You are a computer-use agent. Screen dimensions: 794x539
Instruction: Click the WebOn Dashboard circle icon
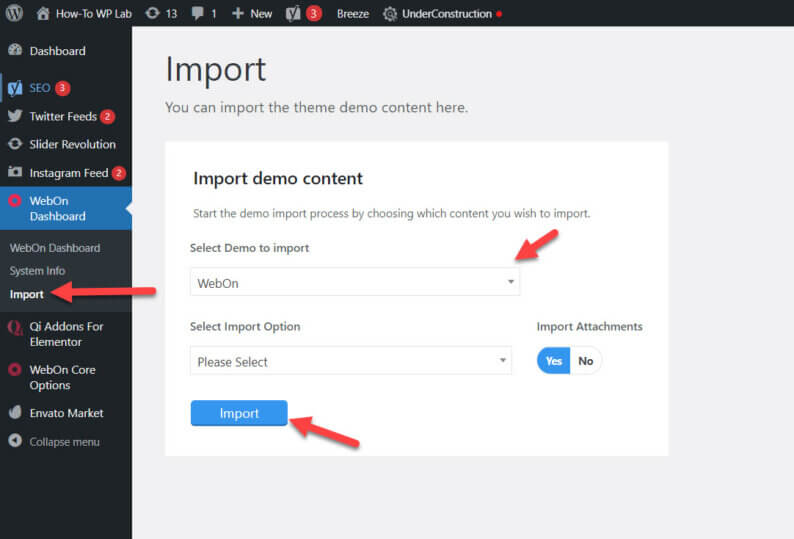pos(15,201)
